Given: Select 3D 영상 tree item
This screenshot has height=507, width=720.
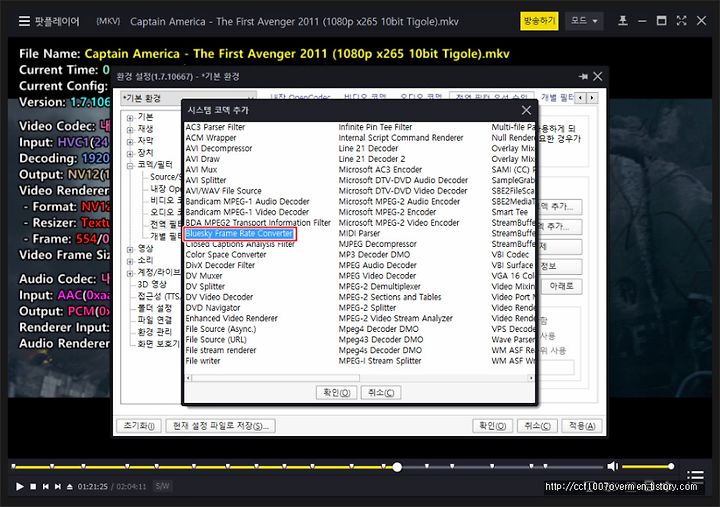Looking at the screenshot, I should (x=152, y=284).
